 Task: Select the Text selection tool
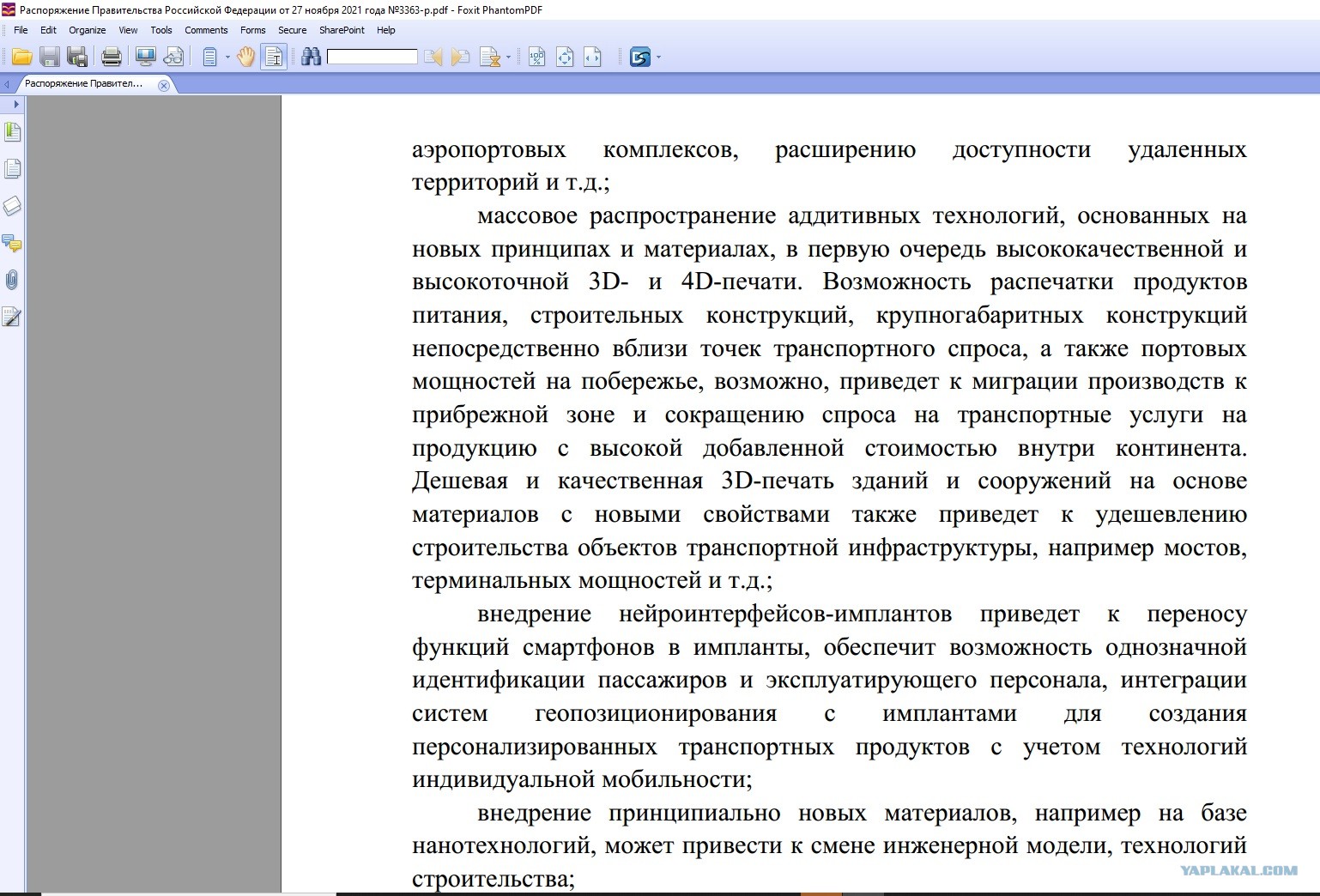pos(274,58)
